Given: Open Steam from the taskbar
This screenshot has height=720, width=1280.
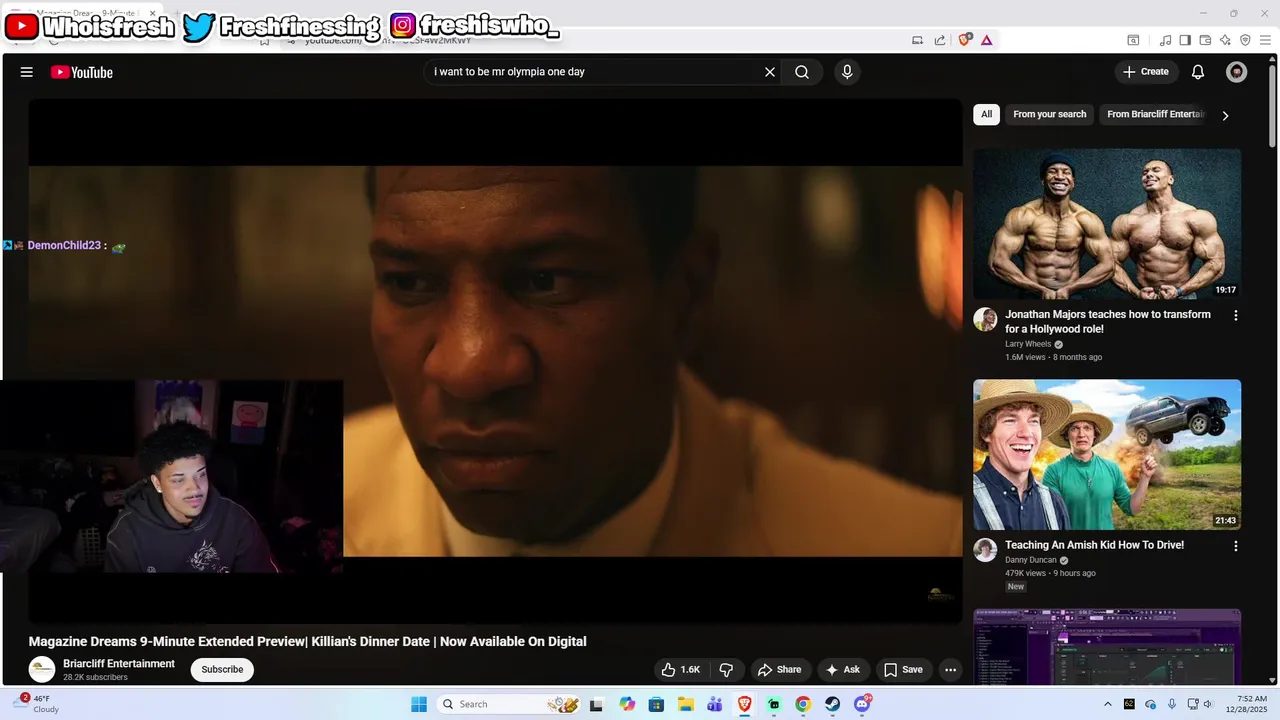Looking at the screenshot, I should tap(832, 704).
